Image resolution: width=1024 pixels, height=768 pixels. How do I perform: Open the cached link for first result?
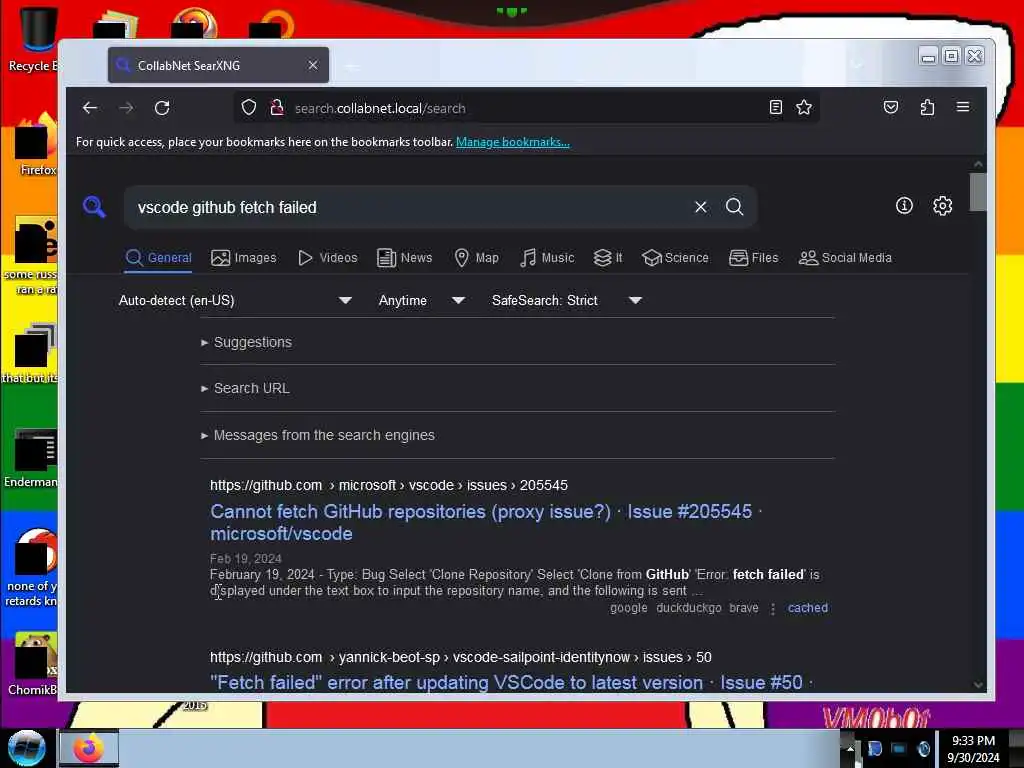coord(808,608)
